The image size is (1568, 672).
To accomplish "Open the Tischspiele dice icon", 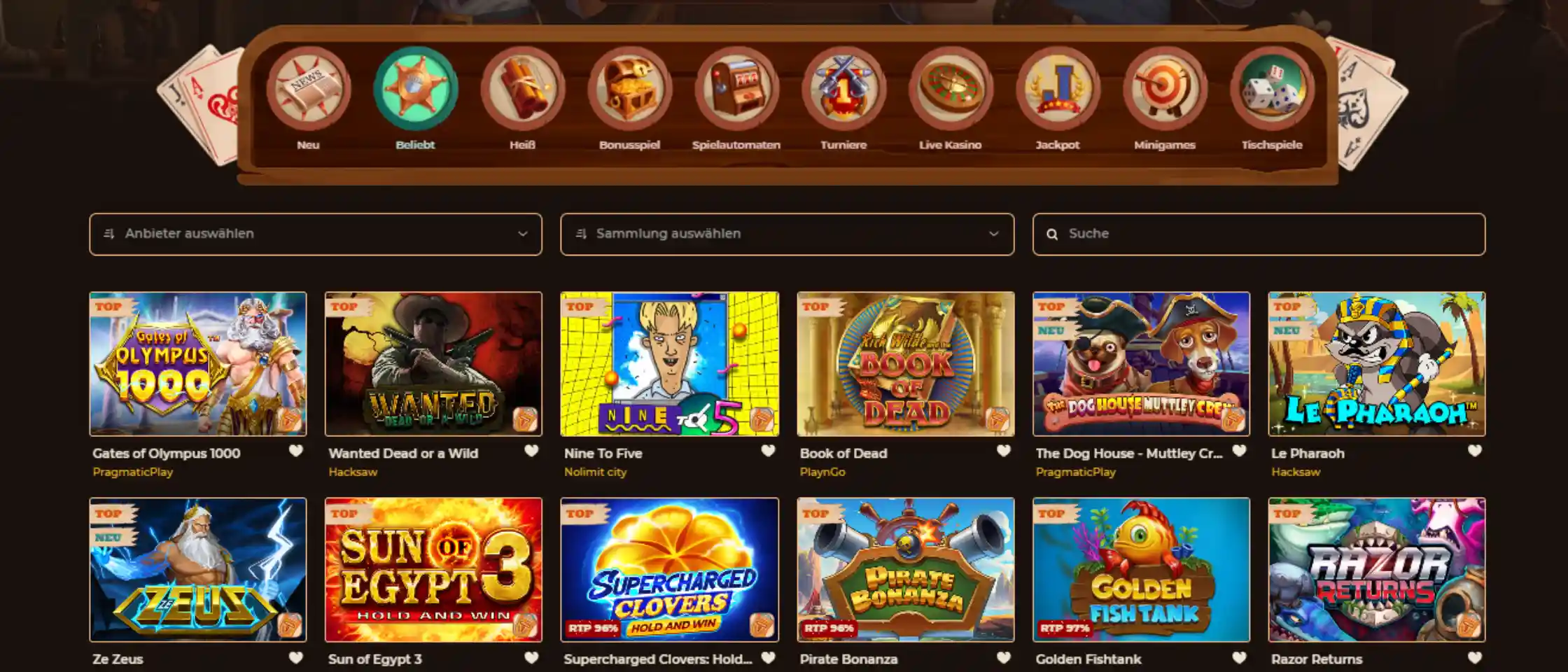I will 1272,89.
